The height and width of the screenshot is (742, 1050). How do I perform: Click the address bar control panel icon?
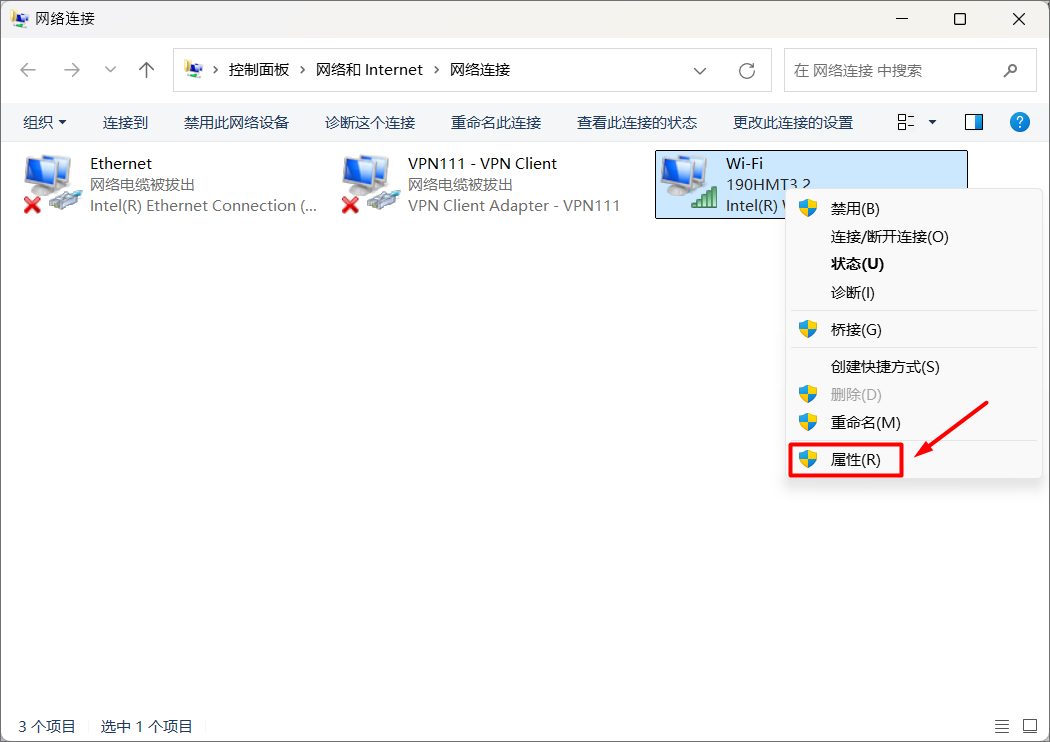pos(194,69)
